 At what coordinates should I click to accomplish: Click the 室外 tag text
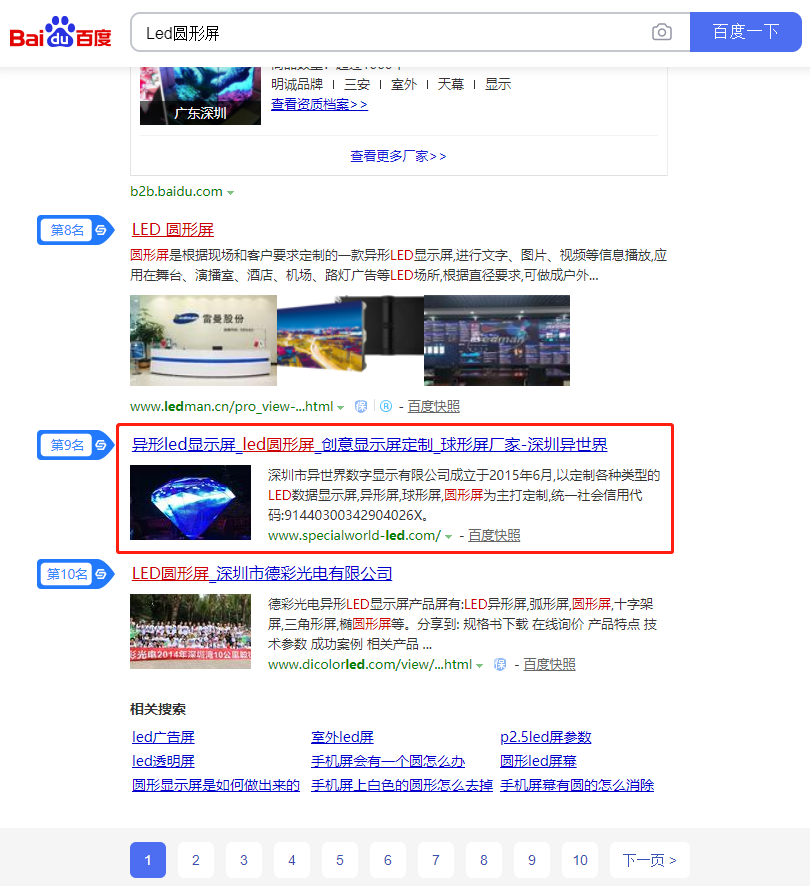click(x=404, y=84)
